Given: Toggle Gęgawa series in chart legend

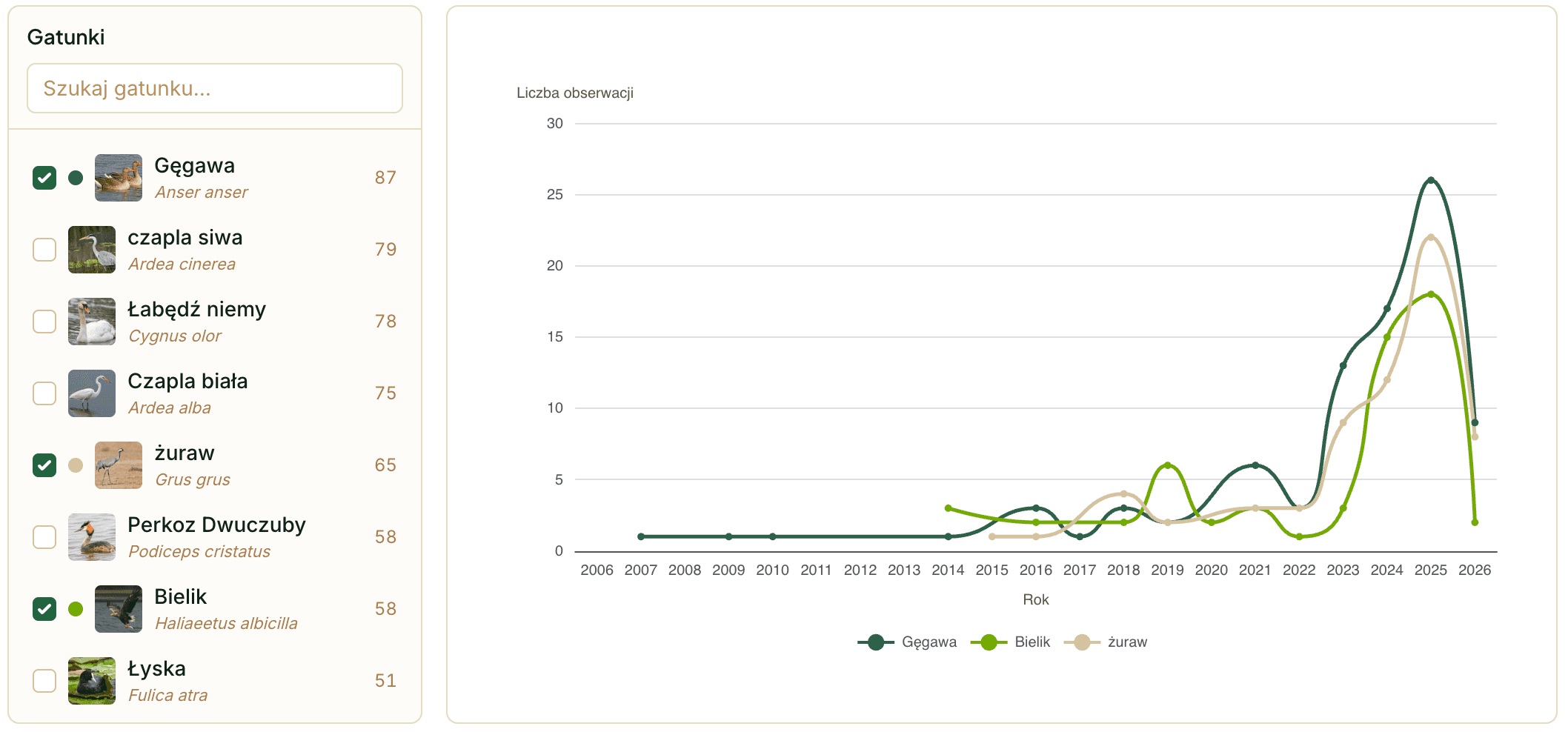Looking at the screenshot, I should pos(907,642).
